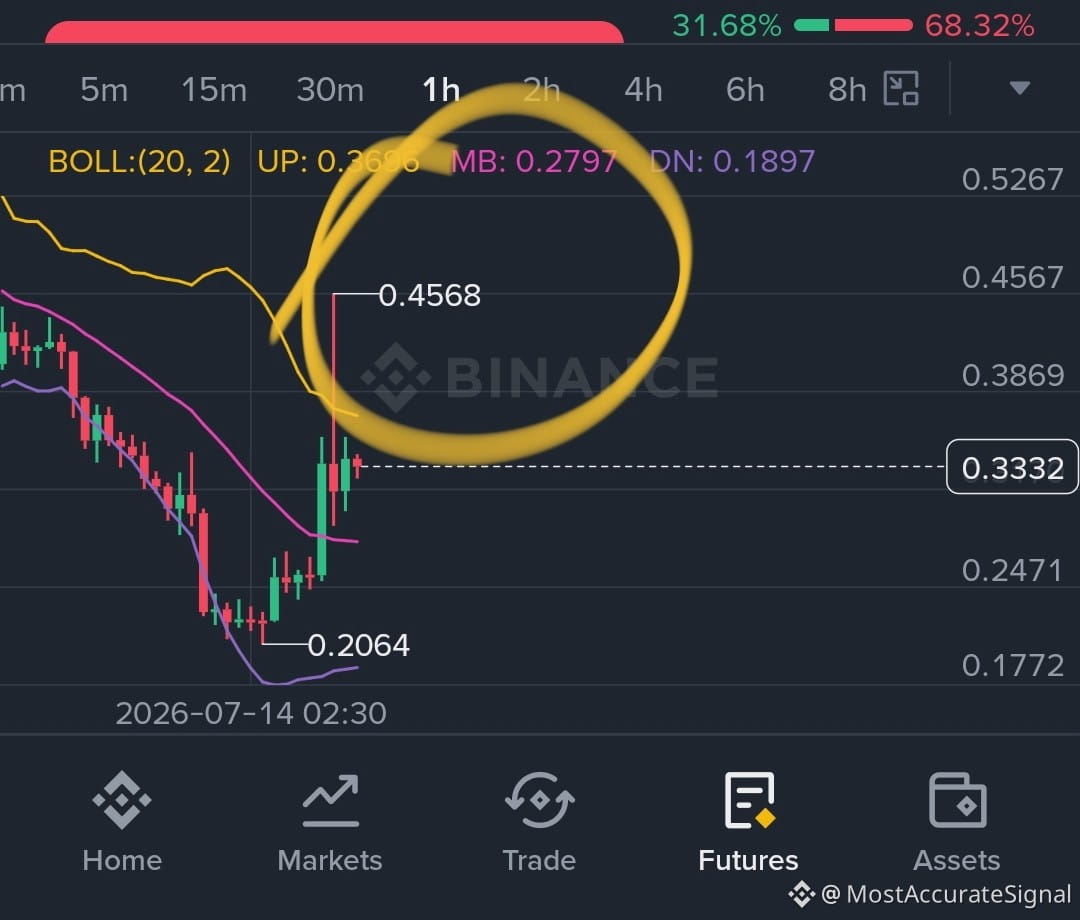Select the 2h timeframe
This screenshot has height=920, width=1080.
pos(542,90)
